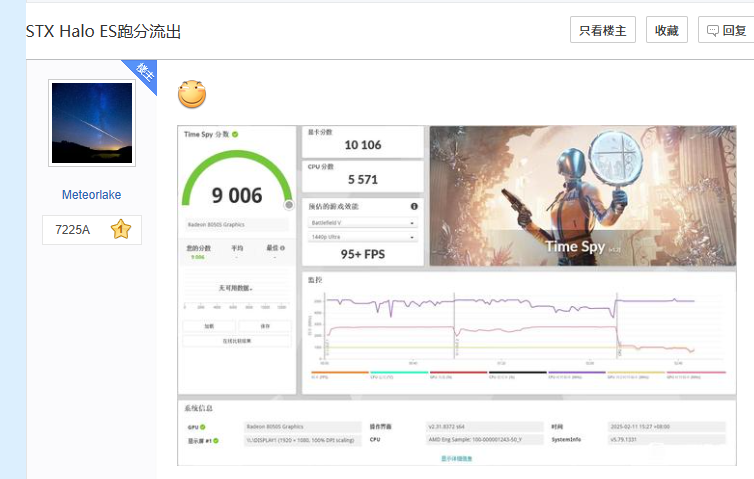Screen dimensions: 754x479
Task: Open the starry night user avatar
Action: click(92, 123)
